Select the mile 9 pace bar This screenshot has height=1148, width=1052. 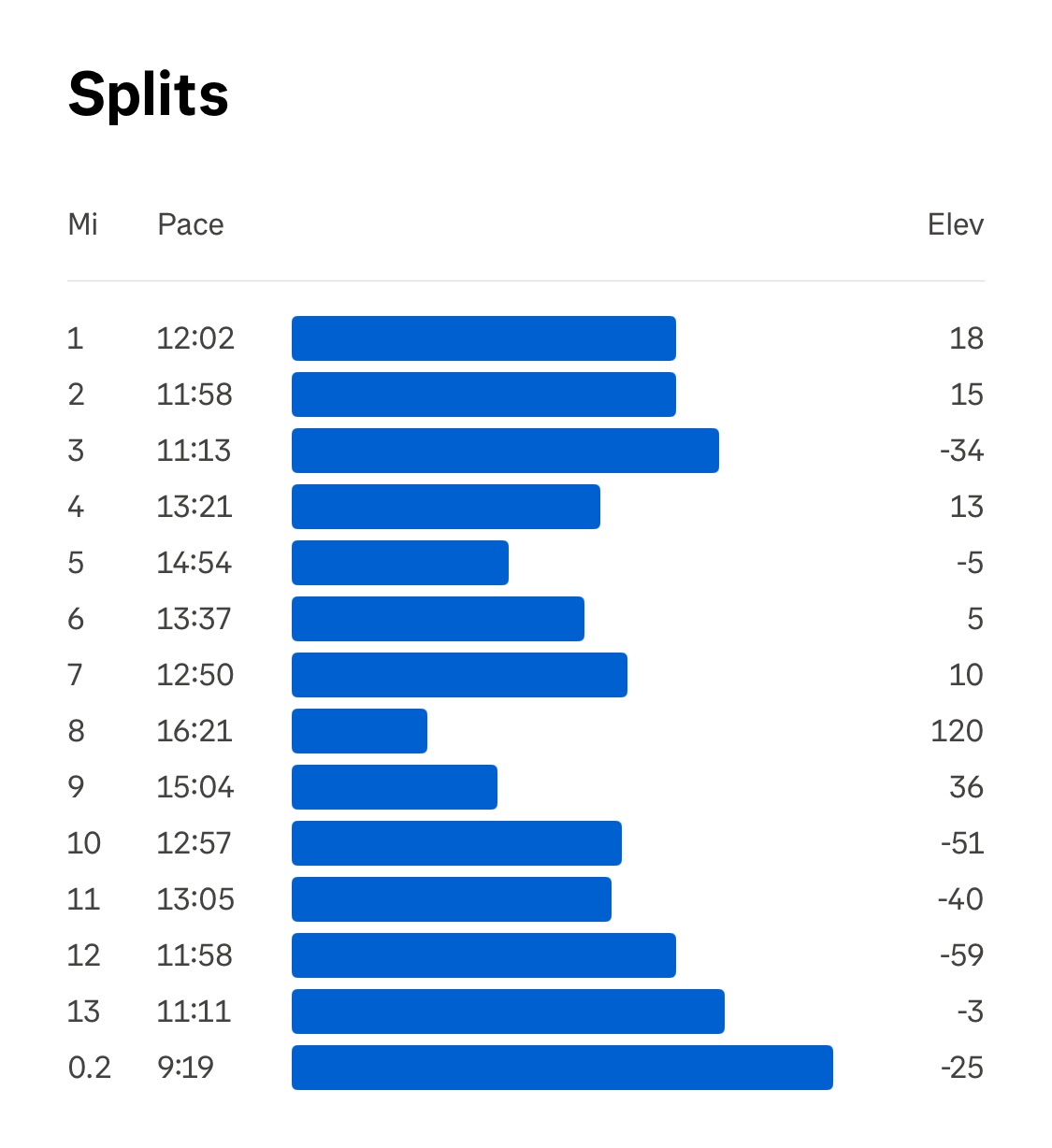coord(395,787)
